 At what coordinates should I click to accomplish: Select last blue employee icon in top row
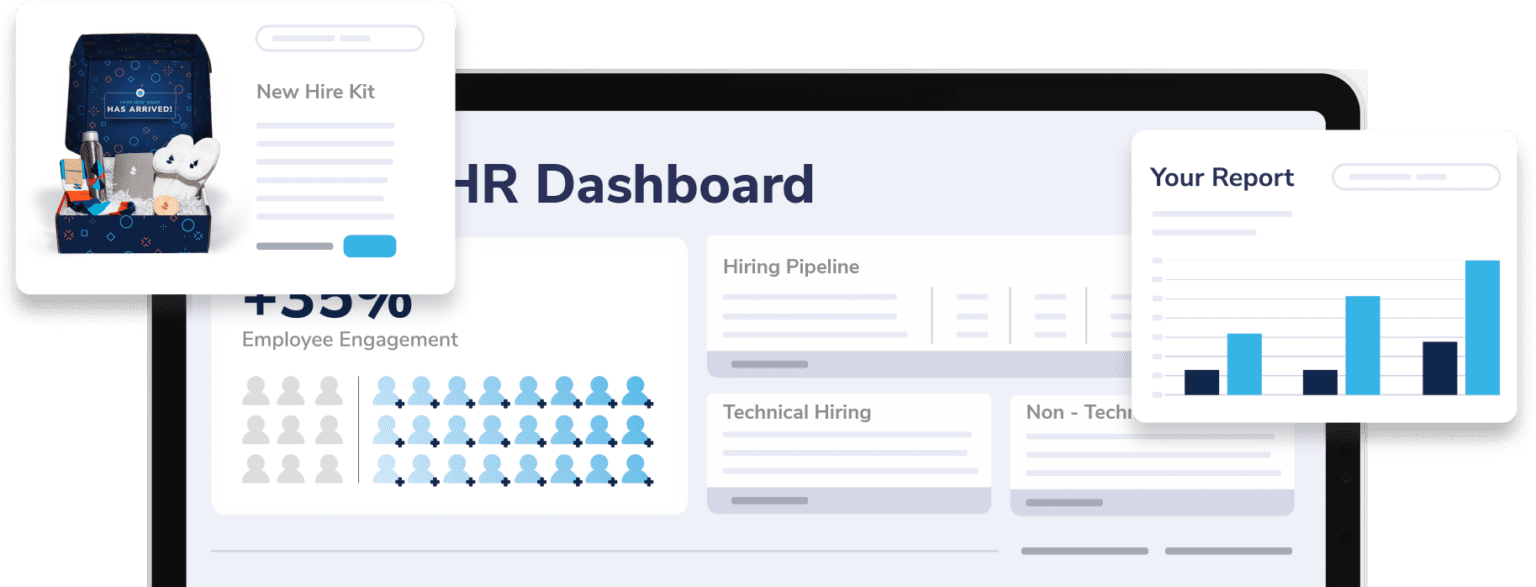(x=636, y=391)
